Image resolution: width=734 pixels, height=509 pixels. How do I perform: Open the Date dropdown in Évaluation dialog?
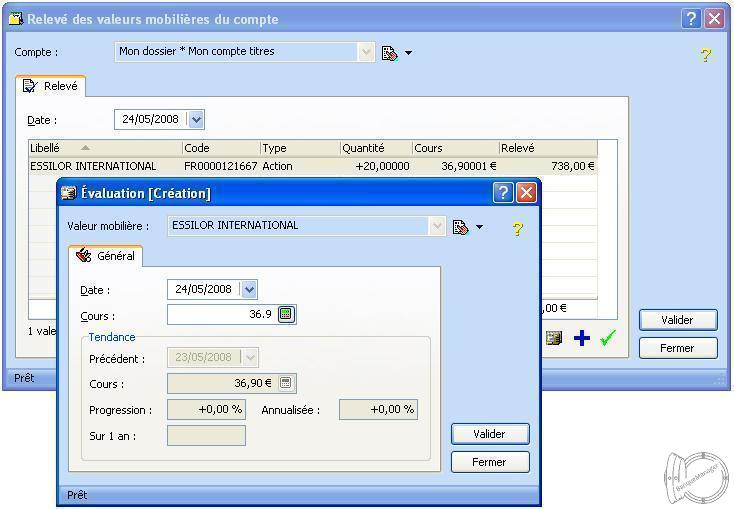point(249,289)
